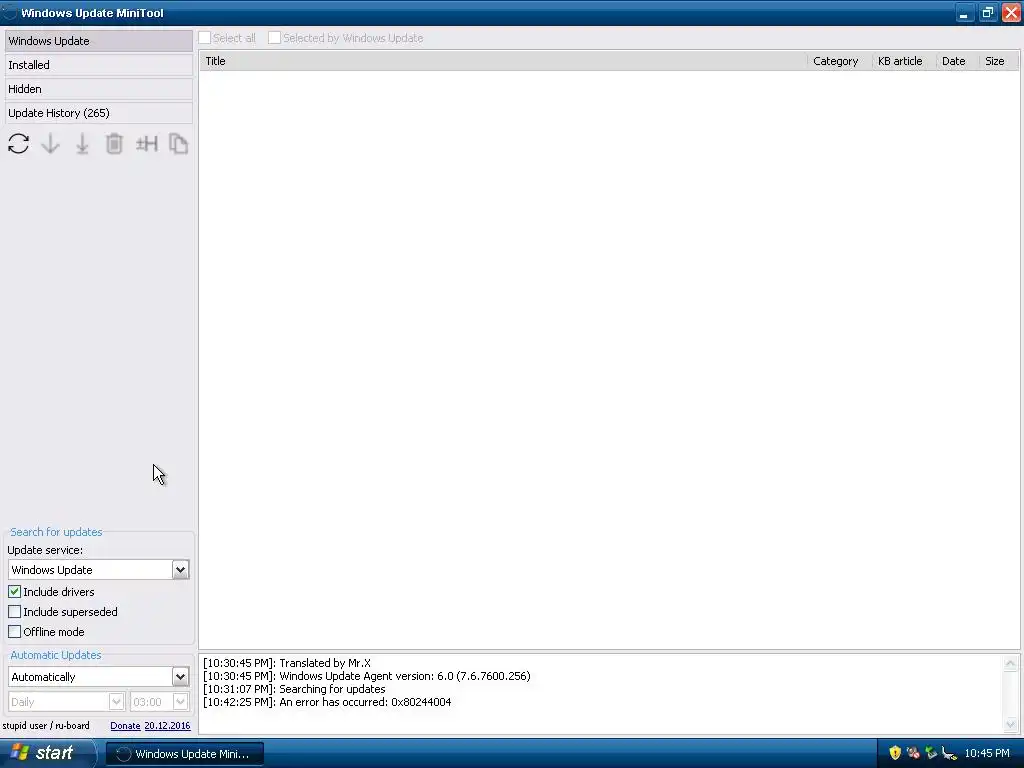Sort by the Date column header
The image size is (1024, 768).
point(957,61)
